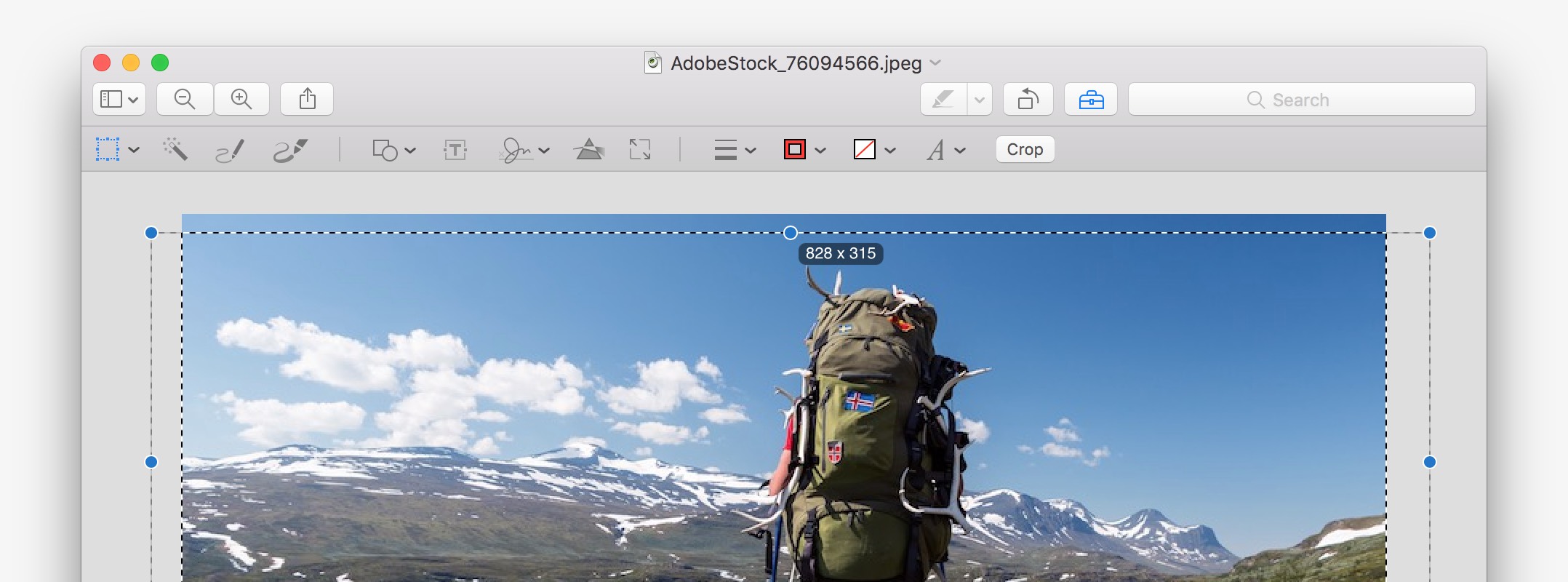Open the Share menu icon

point(307,99)
